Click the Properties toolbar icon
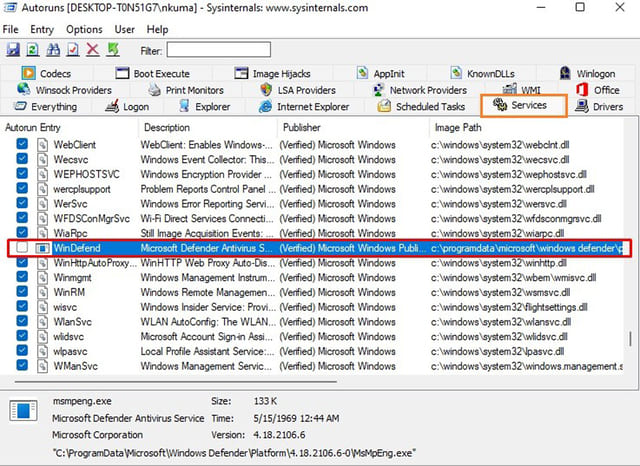 coord(73,50)
